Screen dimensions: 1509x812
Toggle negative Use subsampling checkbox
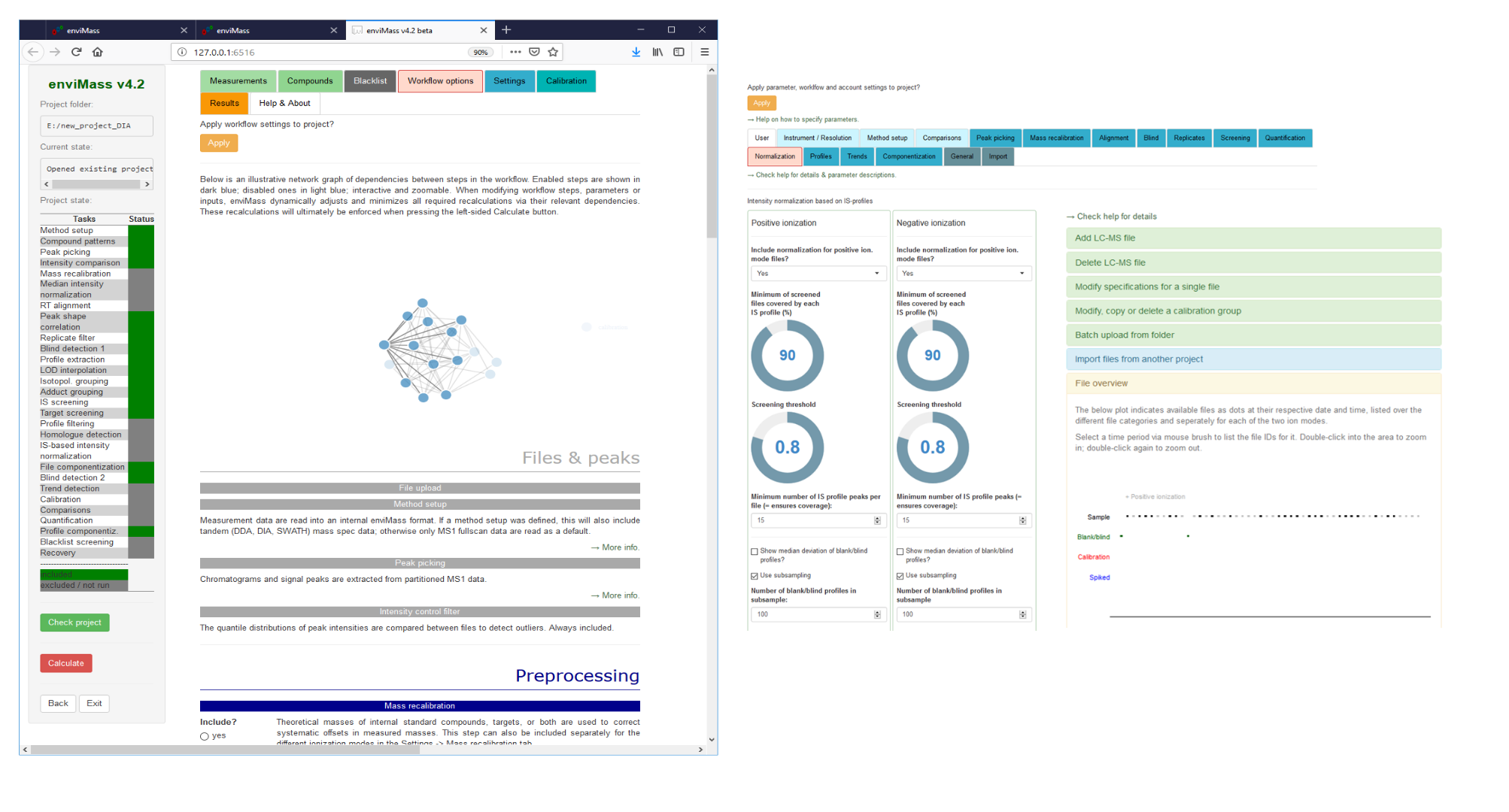[x=900, y=576]
